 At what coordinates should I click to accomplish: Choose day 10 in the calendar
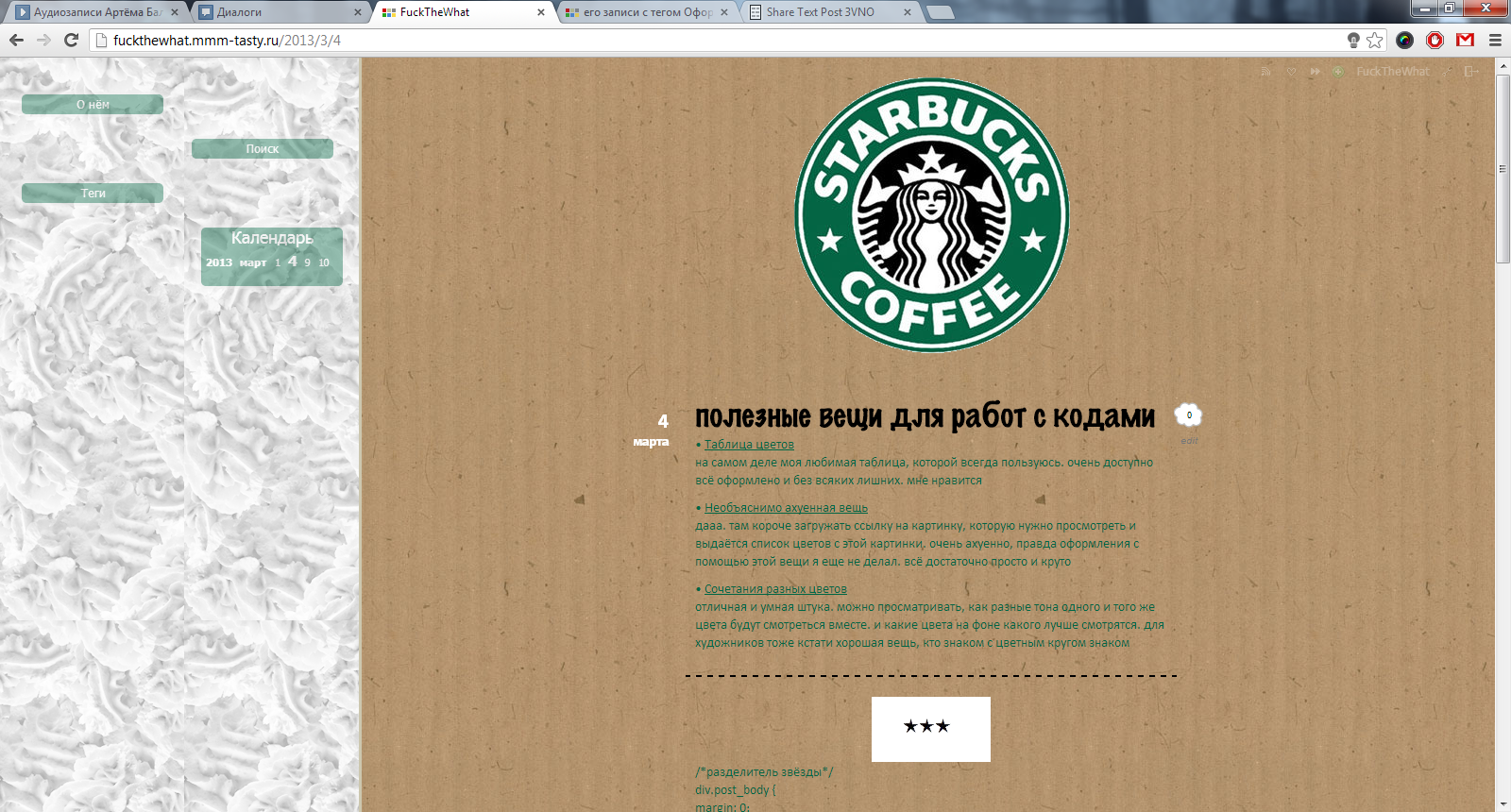point(324,263)
